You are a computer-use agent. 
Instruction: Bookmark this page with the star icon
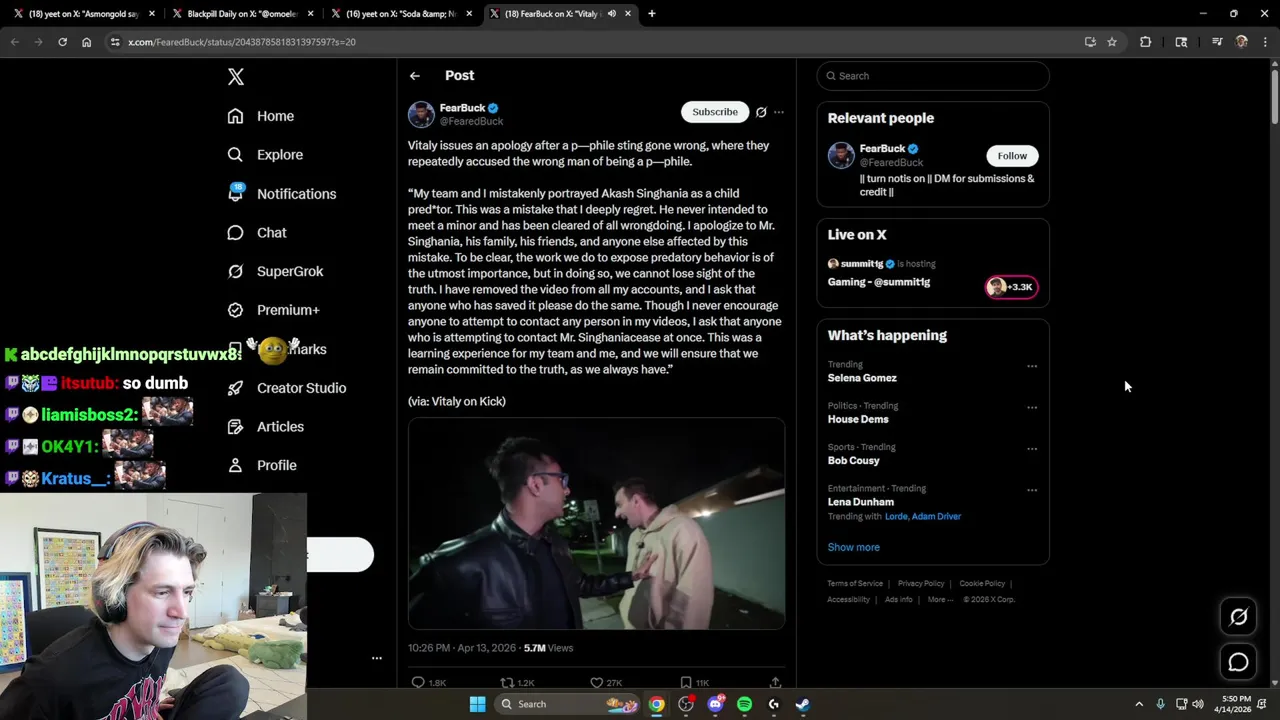pos(1112,42)
